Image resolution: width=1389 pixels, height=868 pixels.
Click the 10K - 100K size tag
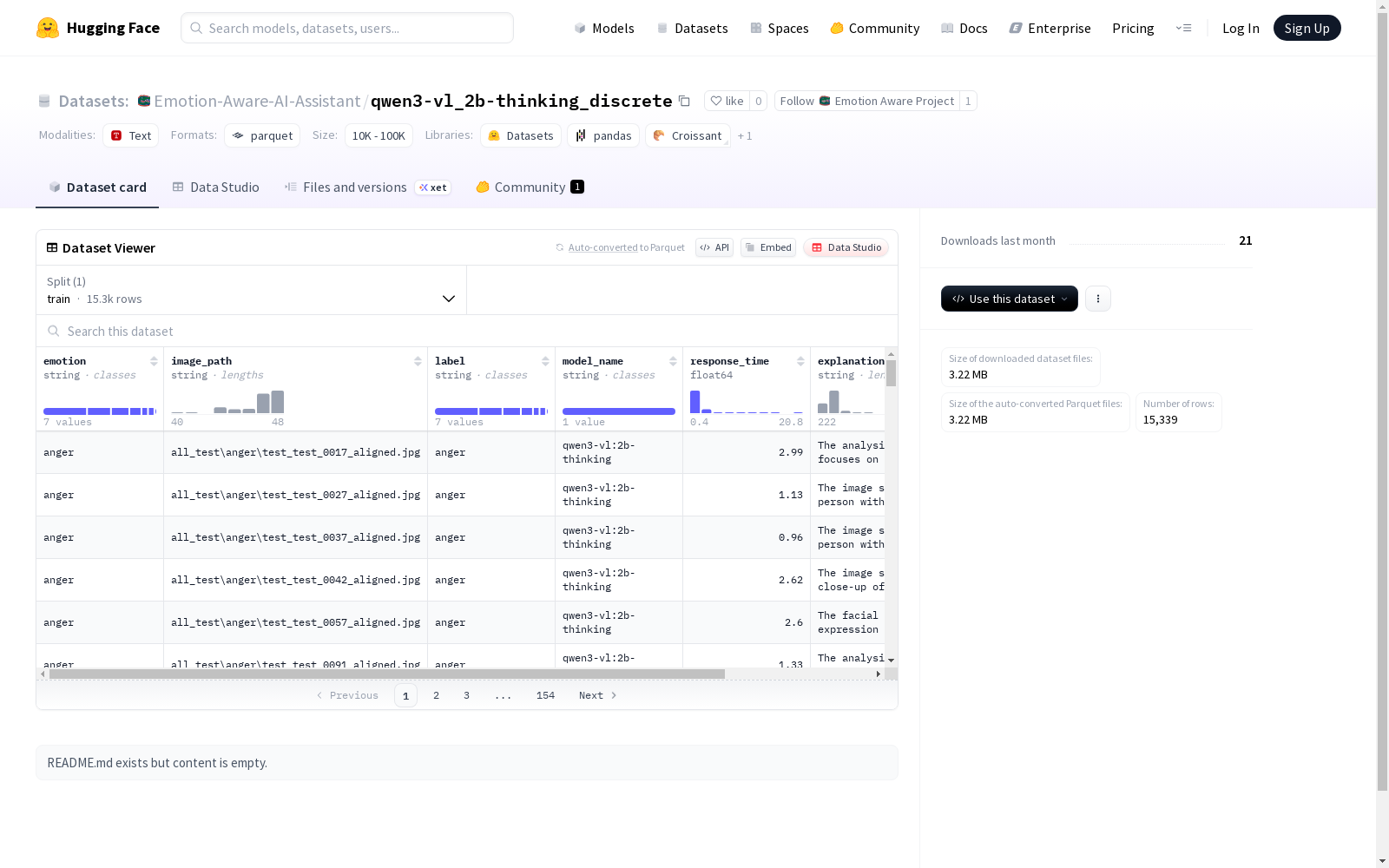coord(379,135)
